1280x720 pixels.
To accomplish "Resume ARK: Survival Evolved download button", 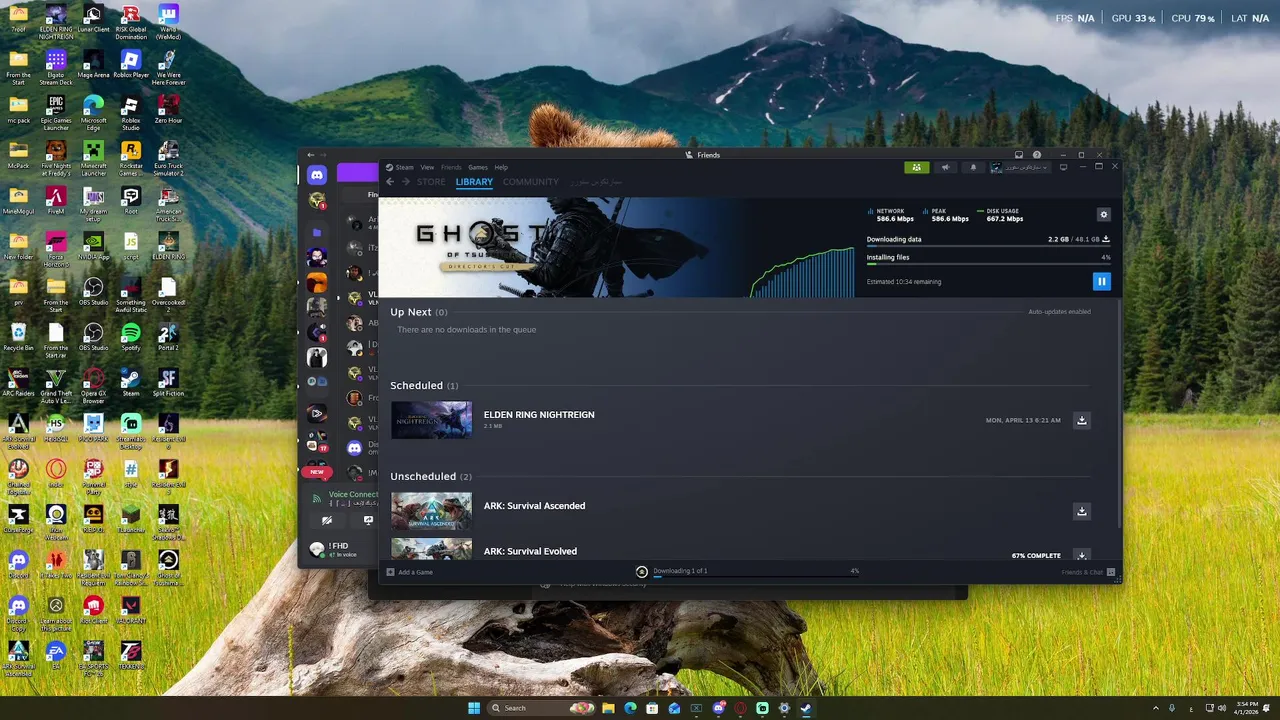I will pos(1081,555).
